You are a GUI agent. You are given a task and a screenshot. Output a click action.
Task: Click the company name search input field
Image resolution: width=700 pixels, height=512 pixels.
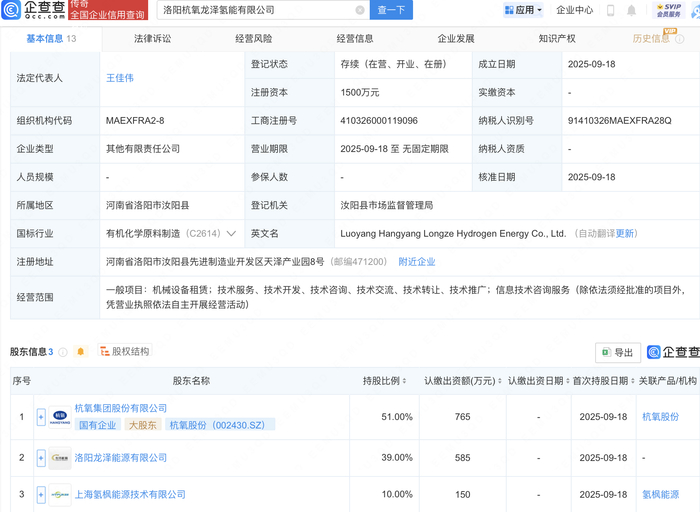(255, 10)
